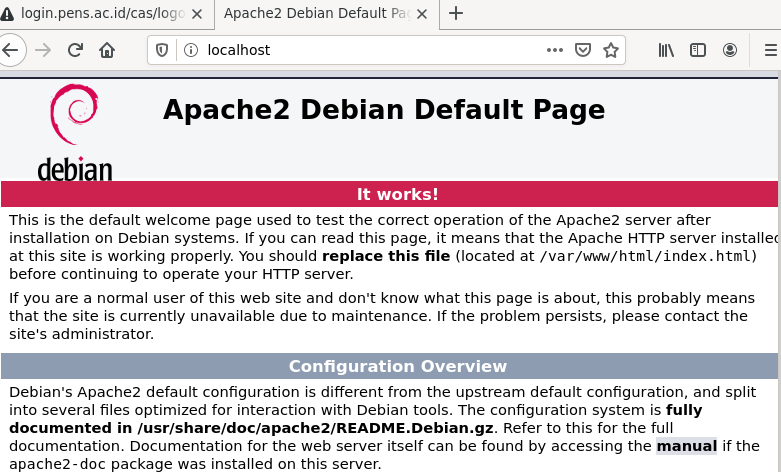Open a new tab with the plus button
The height and width of the screenshot is (472, 781).
(x=456, y=13)
